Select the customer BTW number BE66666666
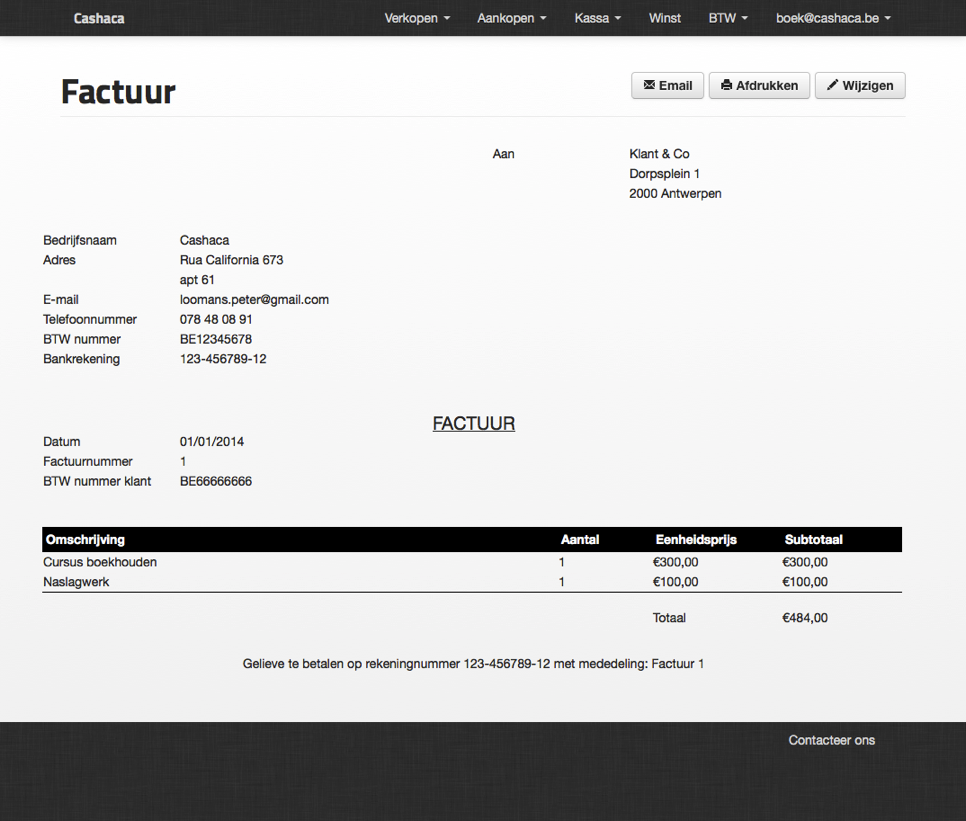 [x=216, y=481]
